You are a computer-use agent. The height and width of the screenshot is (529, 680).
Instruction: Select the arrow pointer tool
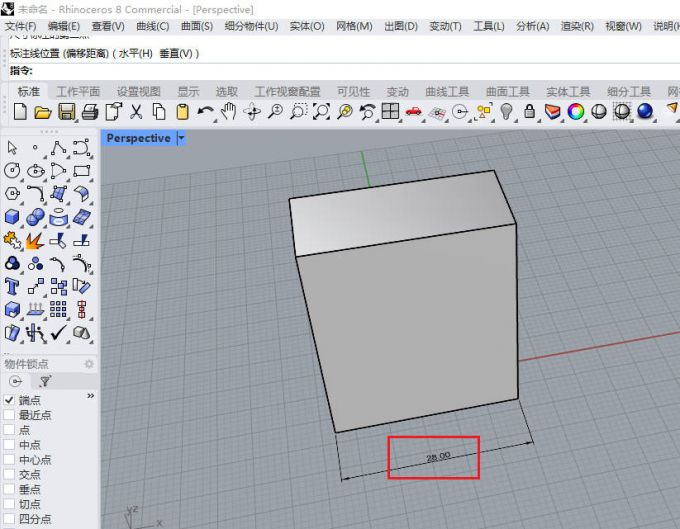[12, 148]
